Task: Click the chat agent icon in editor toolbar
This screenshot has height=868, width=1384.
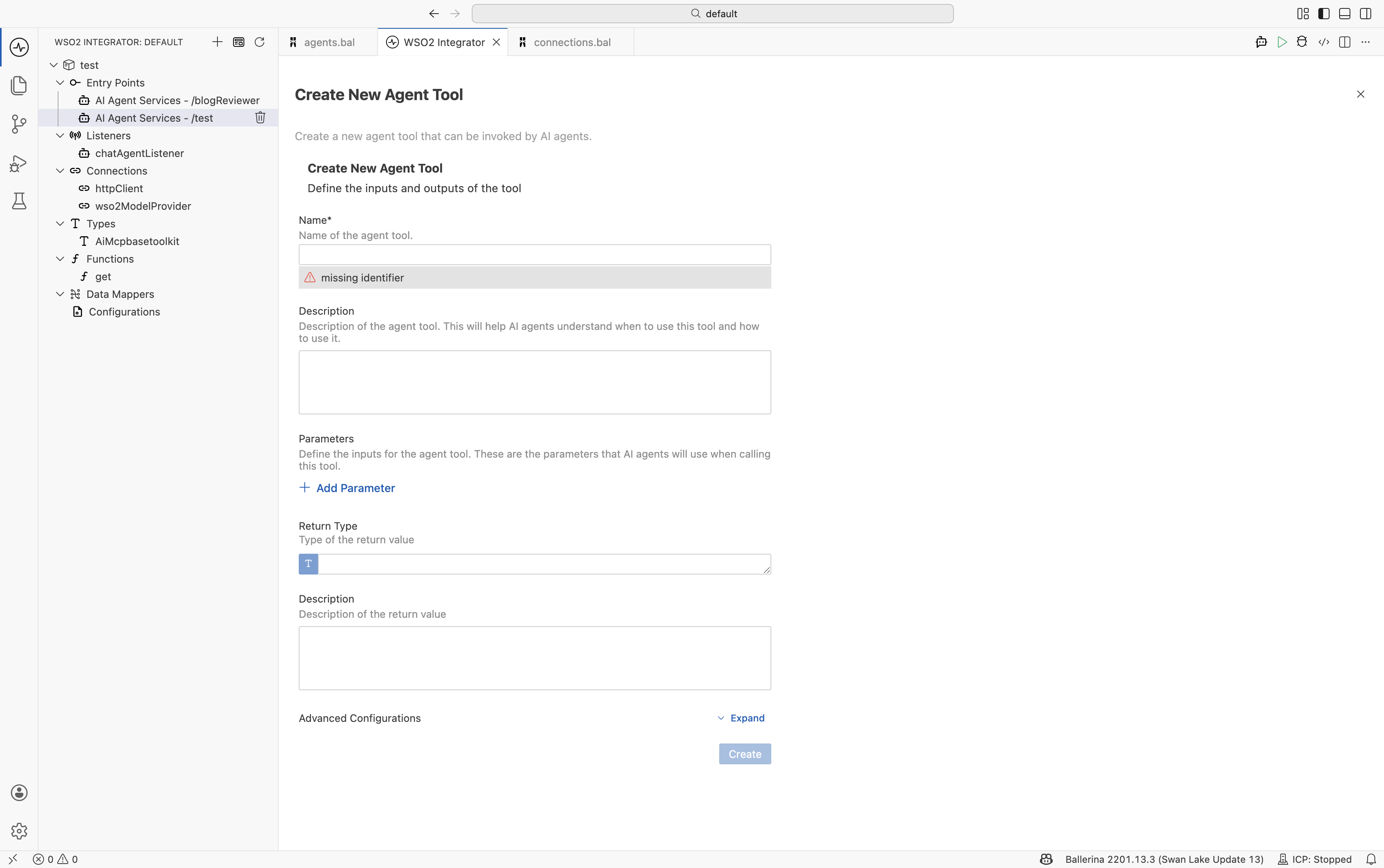Action: tap(1261, 42)
